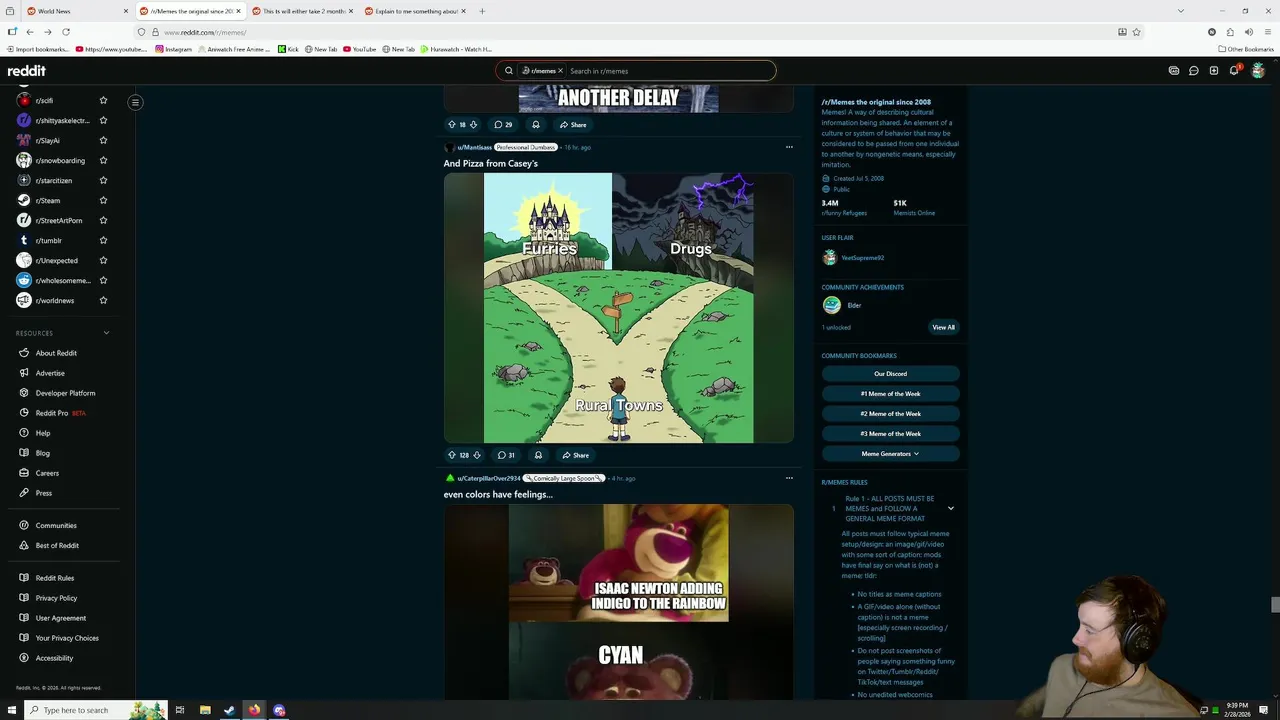Open Other Bookmarks folder
1280x720 pixels.
click(x=1246, y=49)
